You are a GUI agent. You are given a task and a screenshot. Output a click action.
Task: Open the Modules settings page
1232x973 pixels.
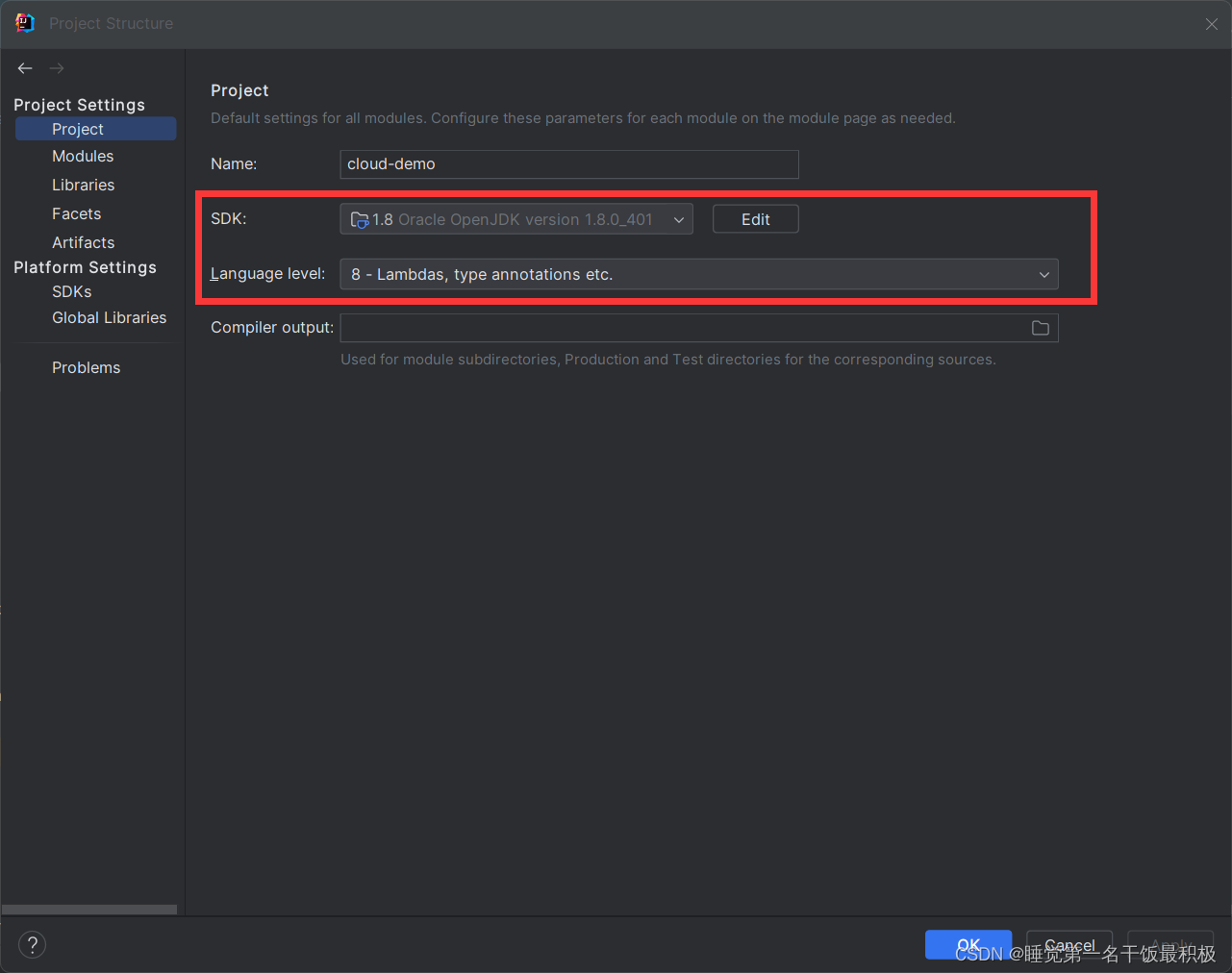pos(83,156)
